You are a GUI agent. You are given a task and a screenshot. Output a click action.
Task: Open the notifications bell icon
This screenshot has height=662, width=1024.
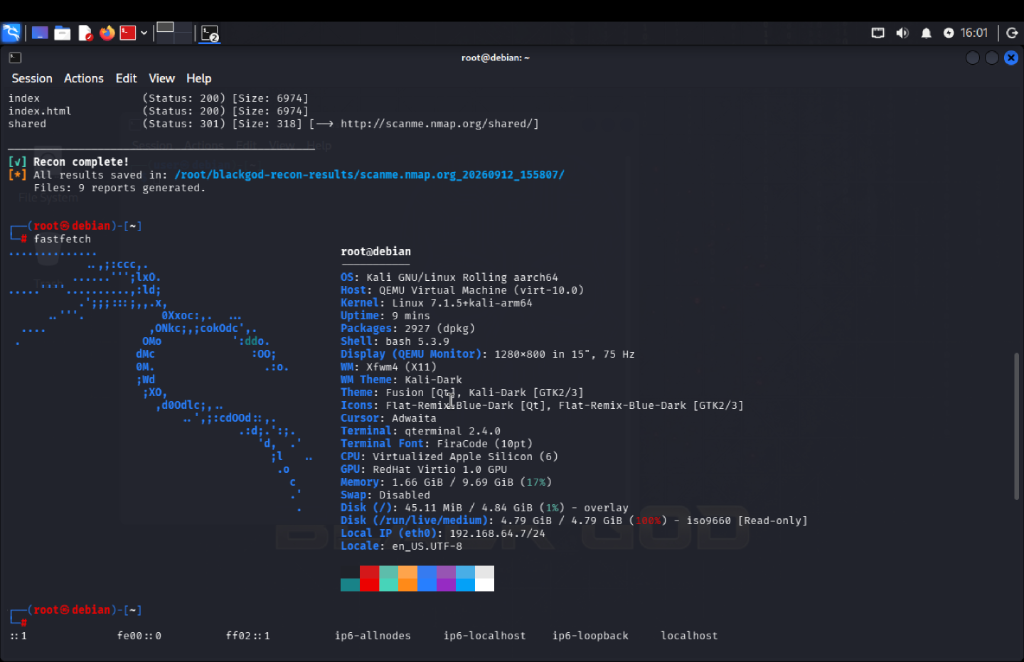pyautogui.click(x=926, y=33)
